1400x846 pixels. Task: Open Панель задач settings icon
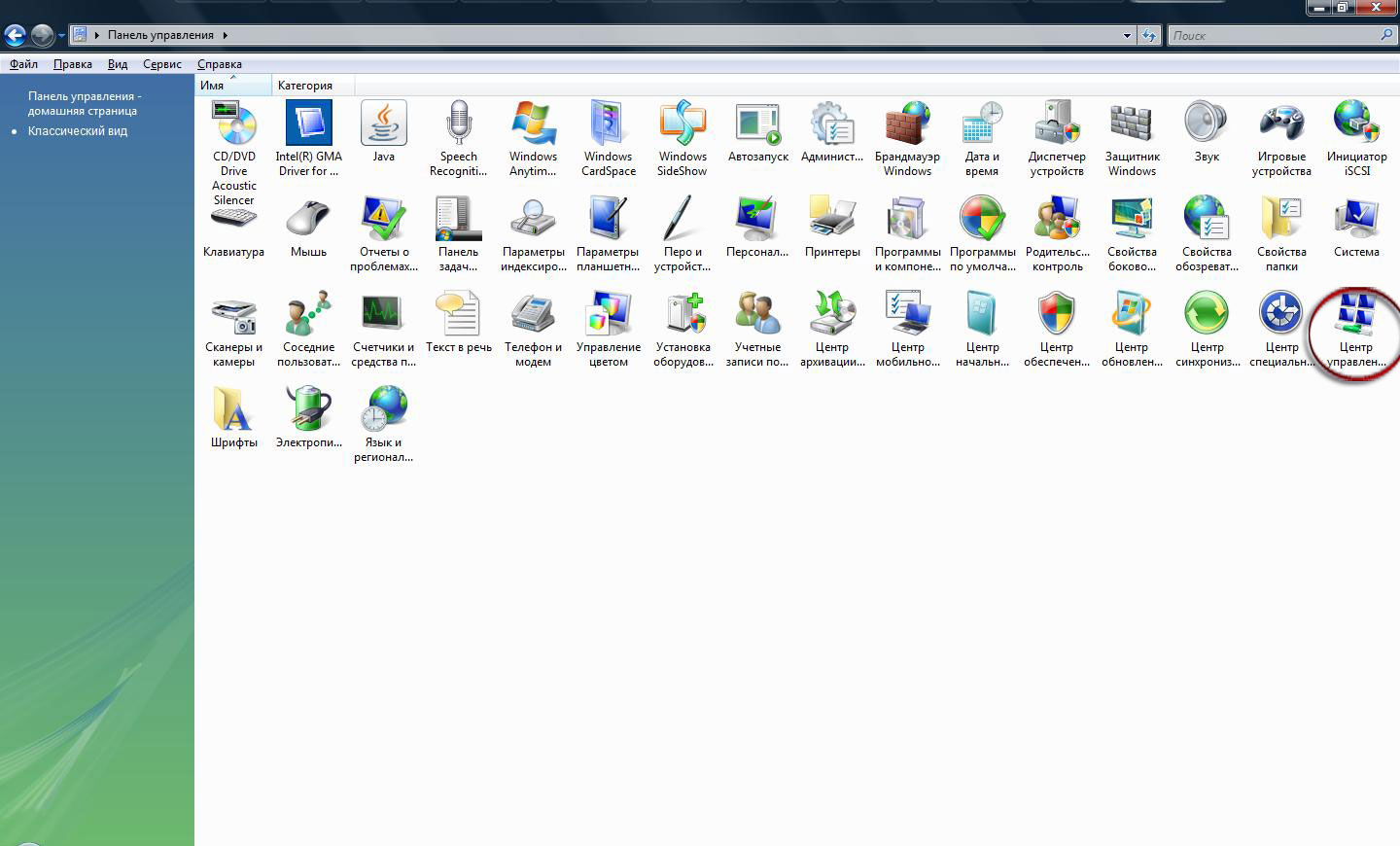tap(459, 218)
